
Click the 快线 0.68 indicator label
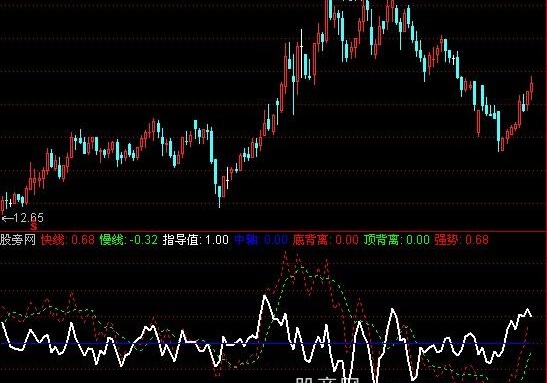68,240
